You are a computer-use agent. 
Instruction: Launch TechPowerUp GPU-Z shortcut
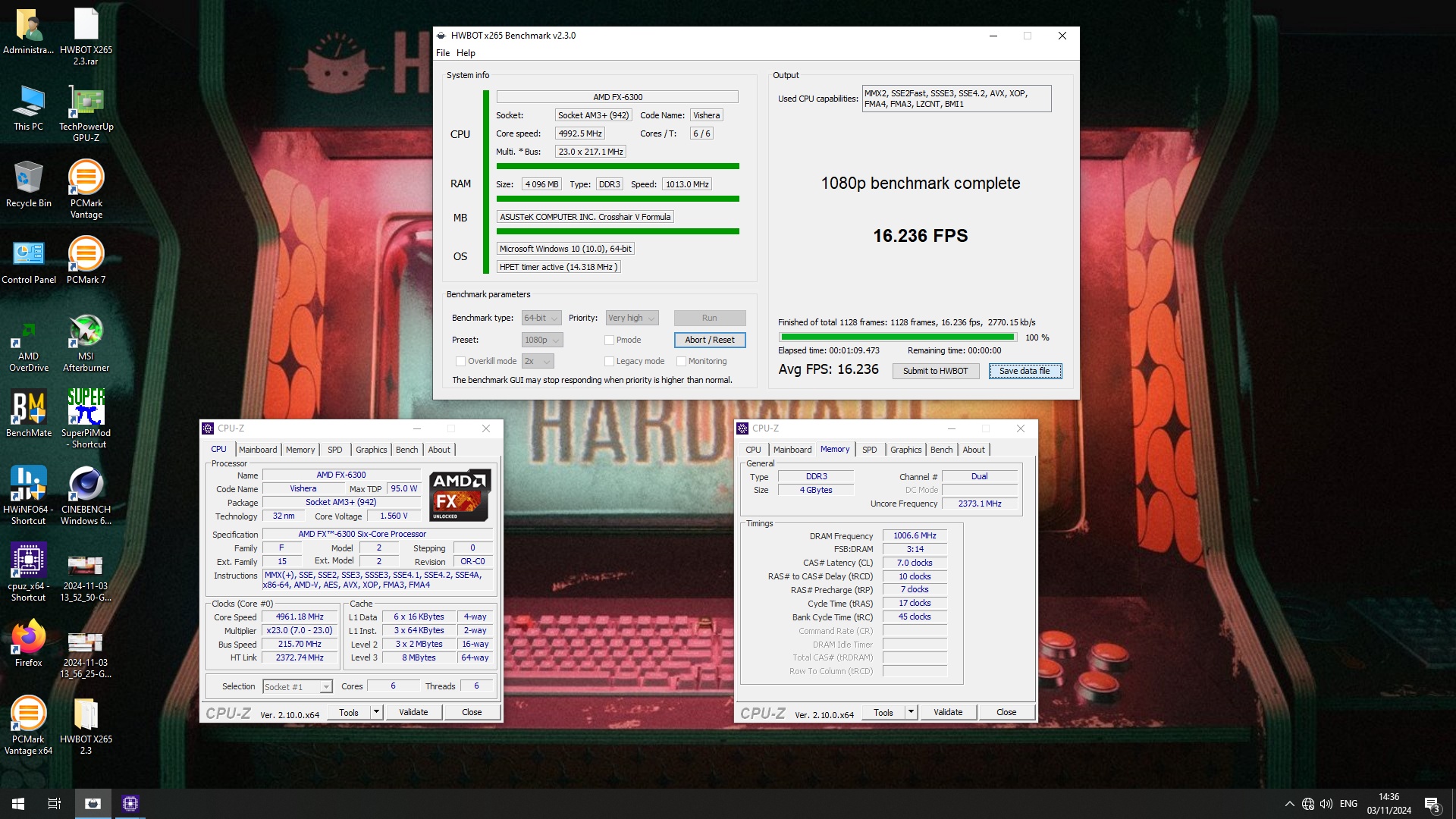[x=86, y=114]
